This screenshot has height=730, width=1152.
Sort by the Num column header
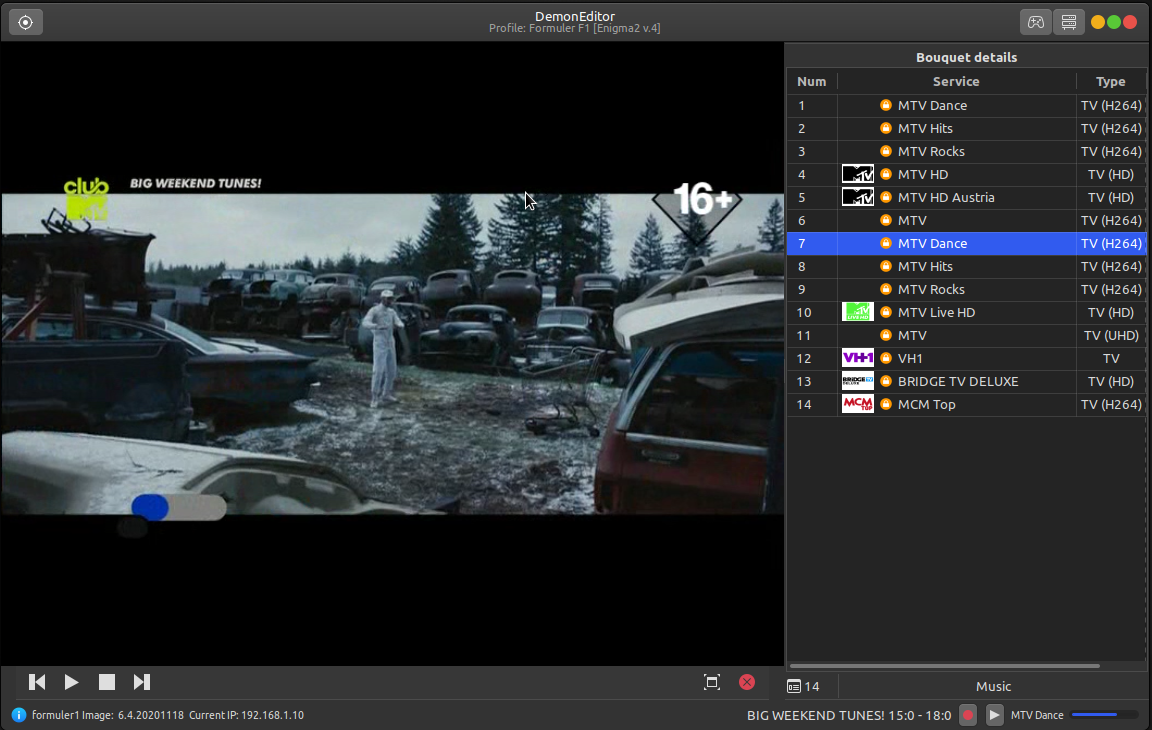812,82
